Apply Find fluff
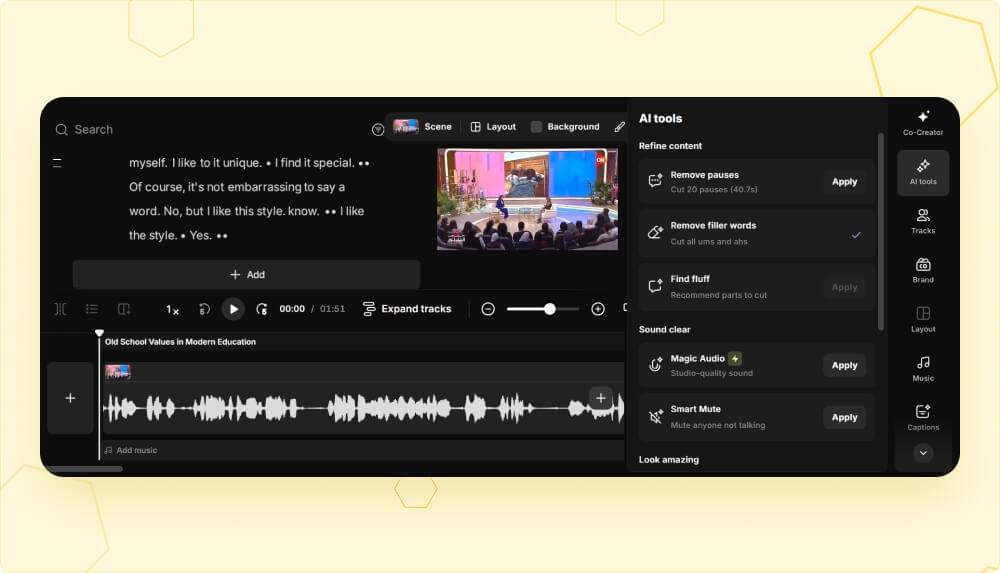This screenshot has width=1000, height=573. 844,287
